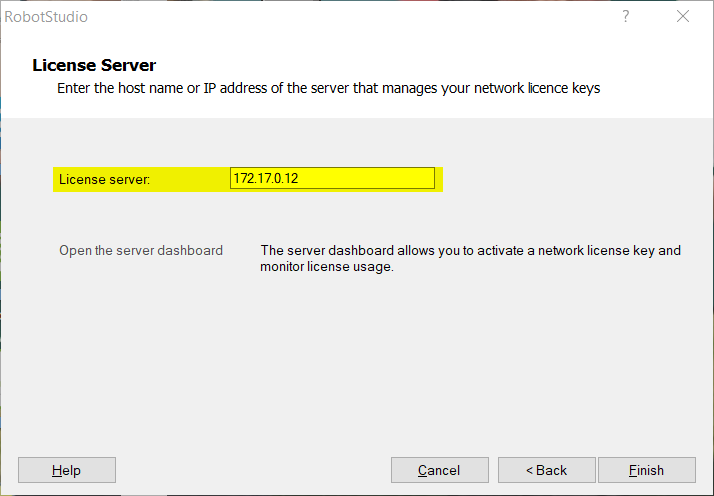Viewport: 714px width, 496px height.
Task: Click the yellow highlight right of the IP field
Action: (439, 179)
